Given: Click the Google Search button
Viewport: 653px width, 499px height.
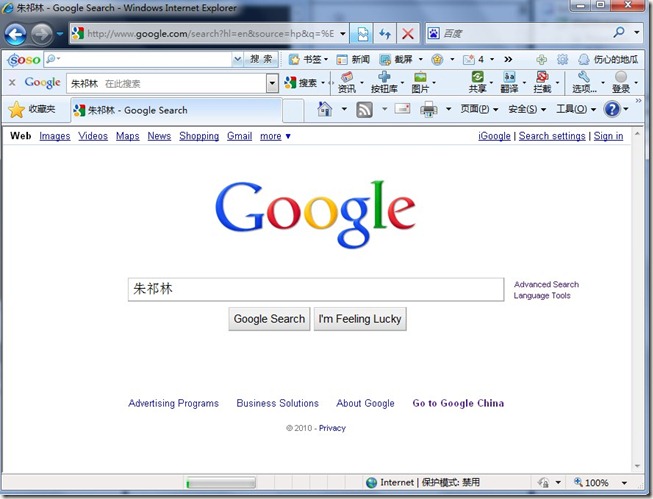Looking at the screenshot, I should coord(269,319).
